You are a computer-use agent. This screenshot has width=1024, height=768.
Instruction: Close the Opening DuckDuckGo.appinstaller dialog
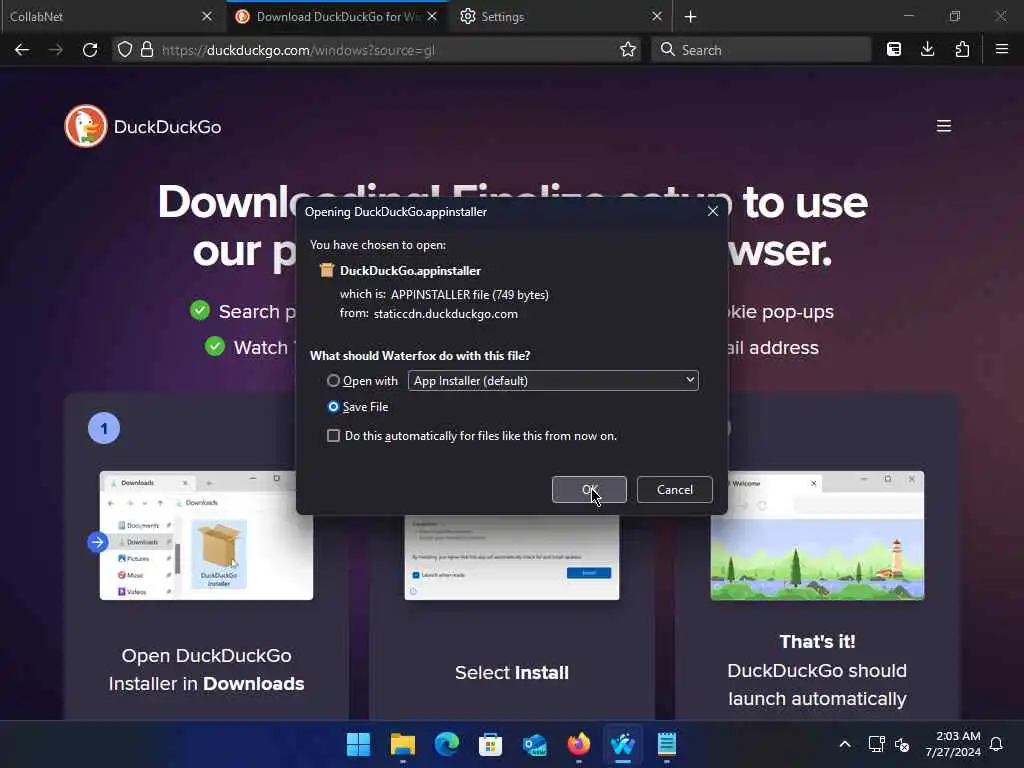pyautogui.click(x=712, y=212)
